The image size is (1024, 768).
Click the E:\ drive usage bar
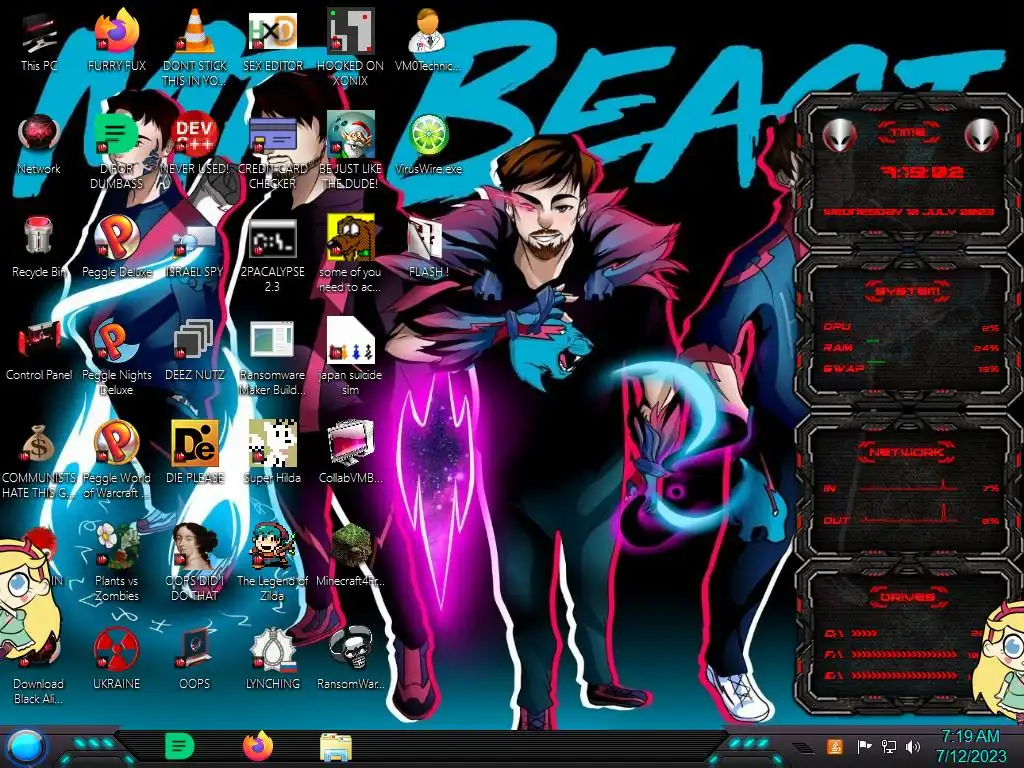[x=904, y=675]
